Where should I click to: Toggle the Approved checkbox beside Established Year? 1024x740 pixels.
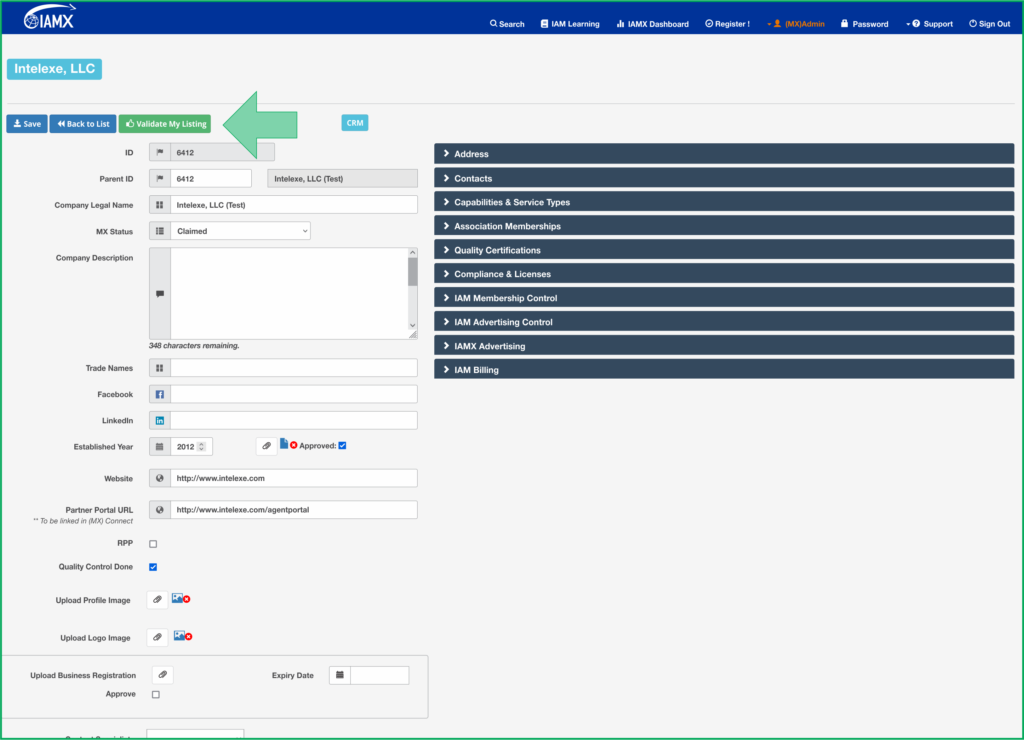click(342, 445)
